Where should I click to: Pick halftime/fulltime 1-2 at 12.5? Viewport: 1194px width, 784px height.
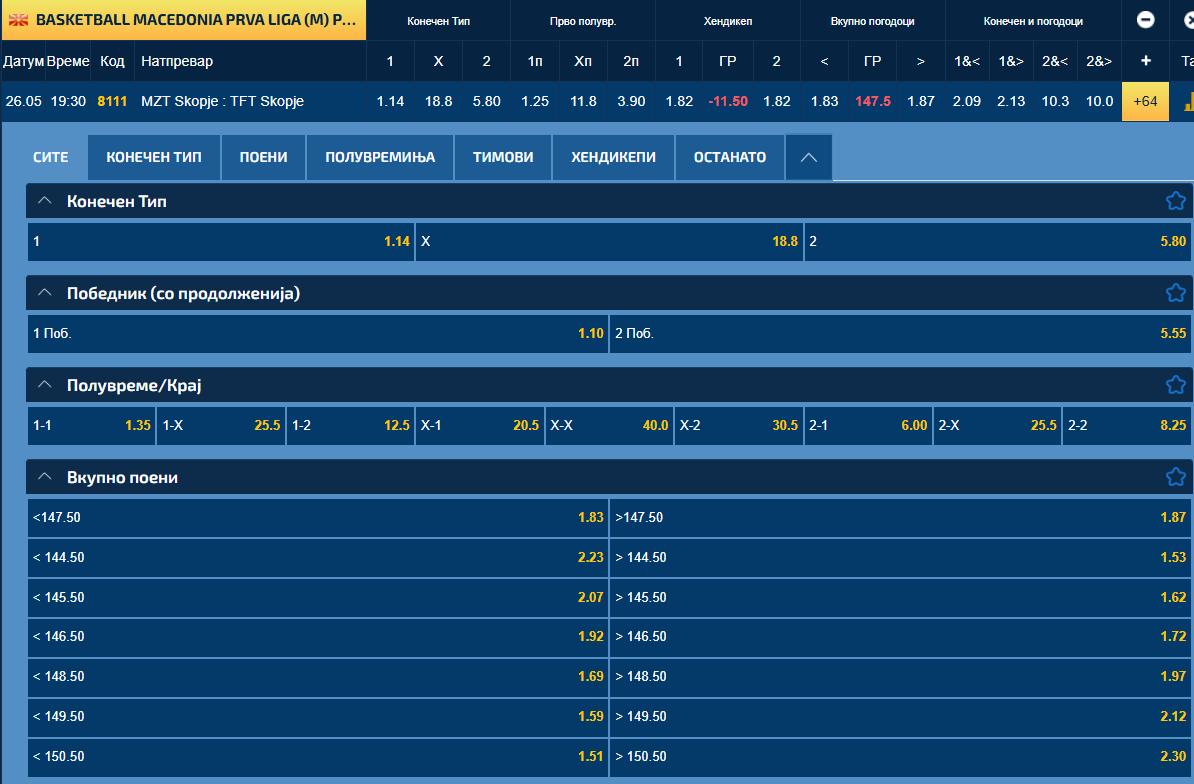(x=350, y=425)
